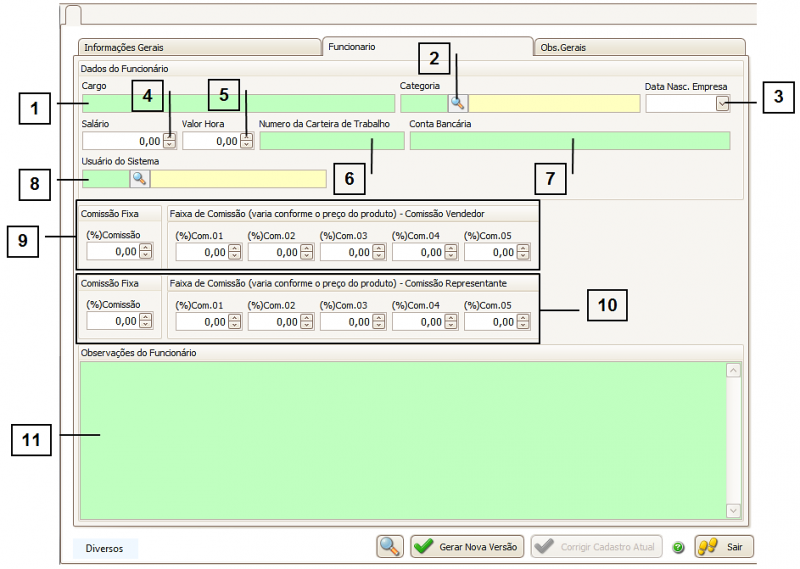Click the Usuário do Sistema search icon
This screenshot has height=569, width=800.
[139, 178]
